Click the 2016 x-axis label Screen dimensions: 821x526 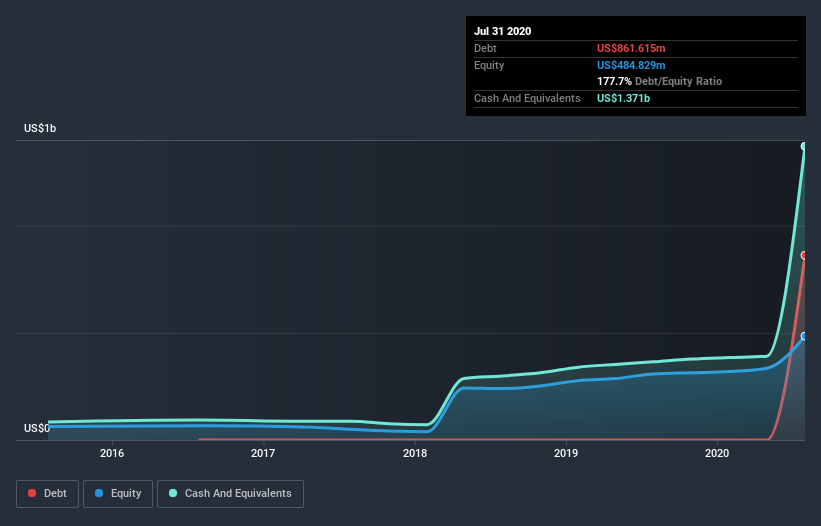(112, 453)
